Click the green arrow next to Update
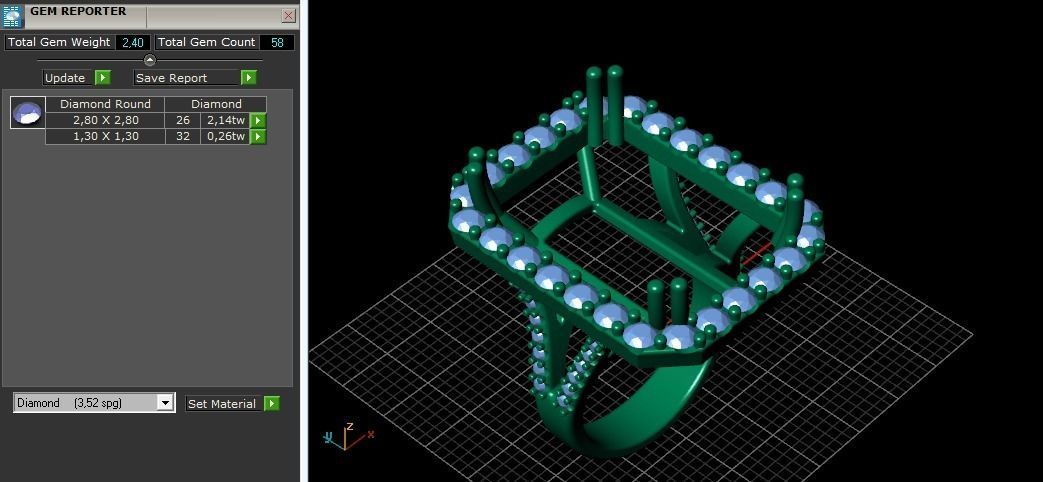The image size is (1043, 482). point(102,78)
